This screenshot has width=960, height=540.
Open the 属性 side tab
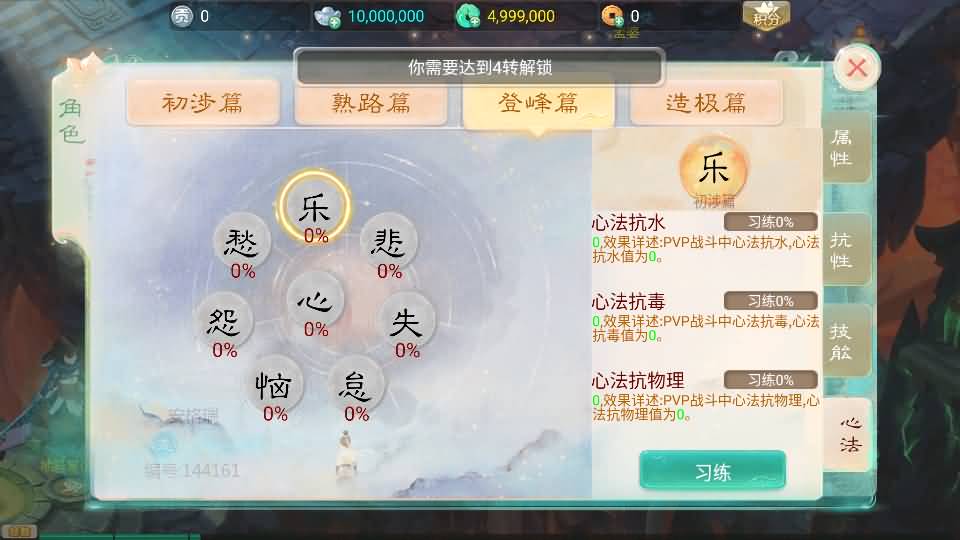(x=846, y=147)
